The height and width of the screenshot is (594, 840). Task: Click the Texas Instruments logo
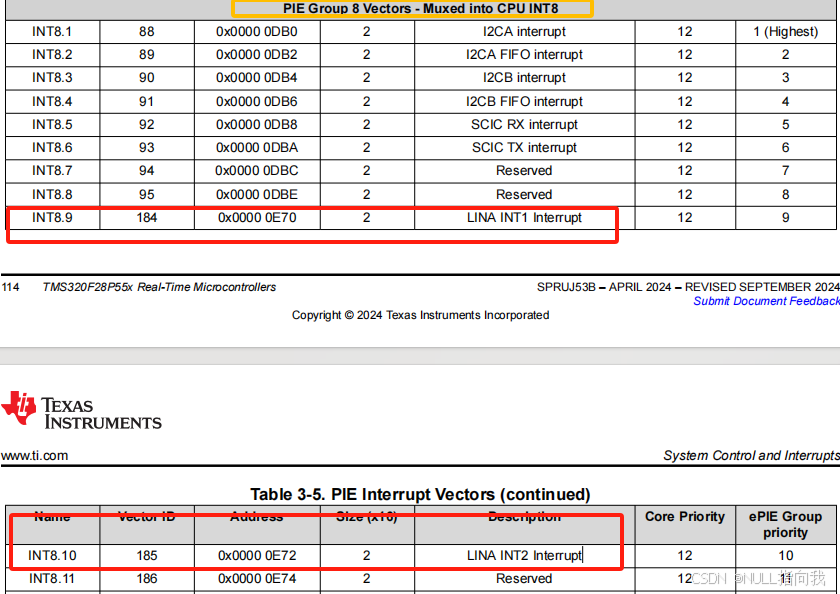tap(81, 411)
